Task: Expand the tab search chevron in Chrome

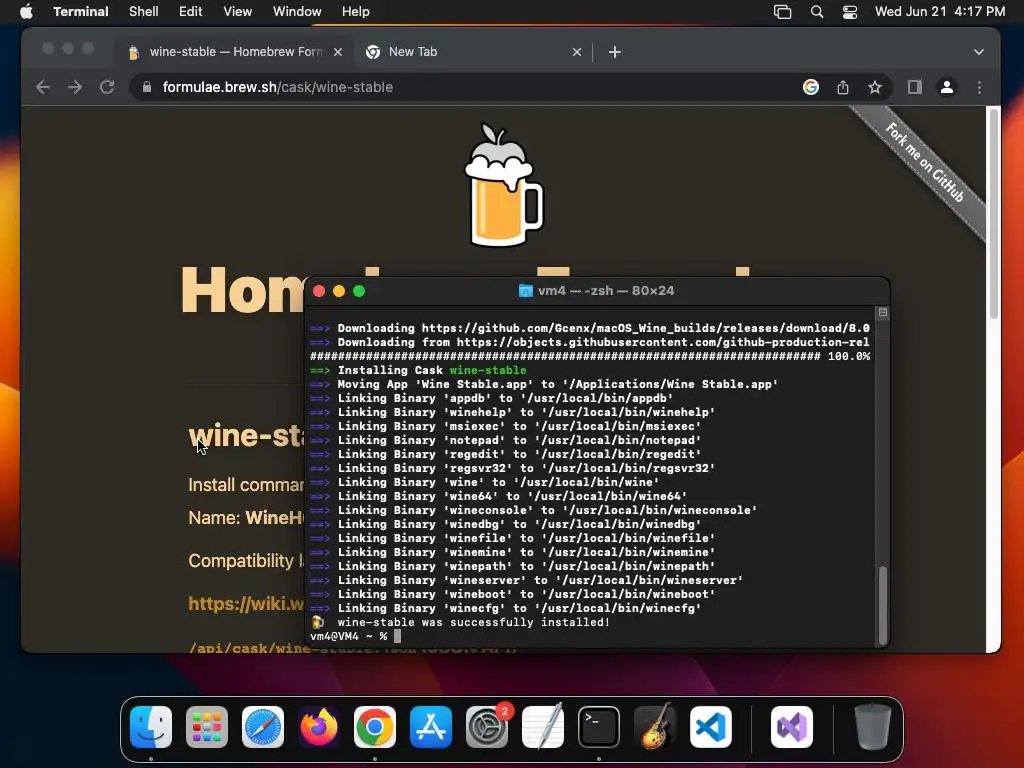Action: (x=978, y=52)
